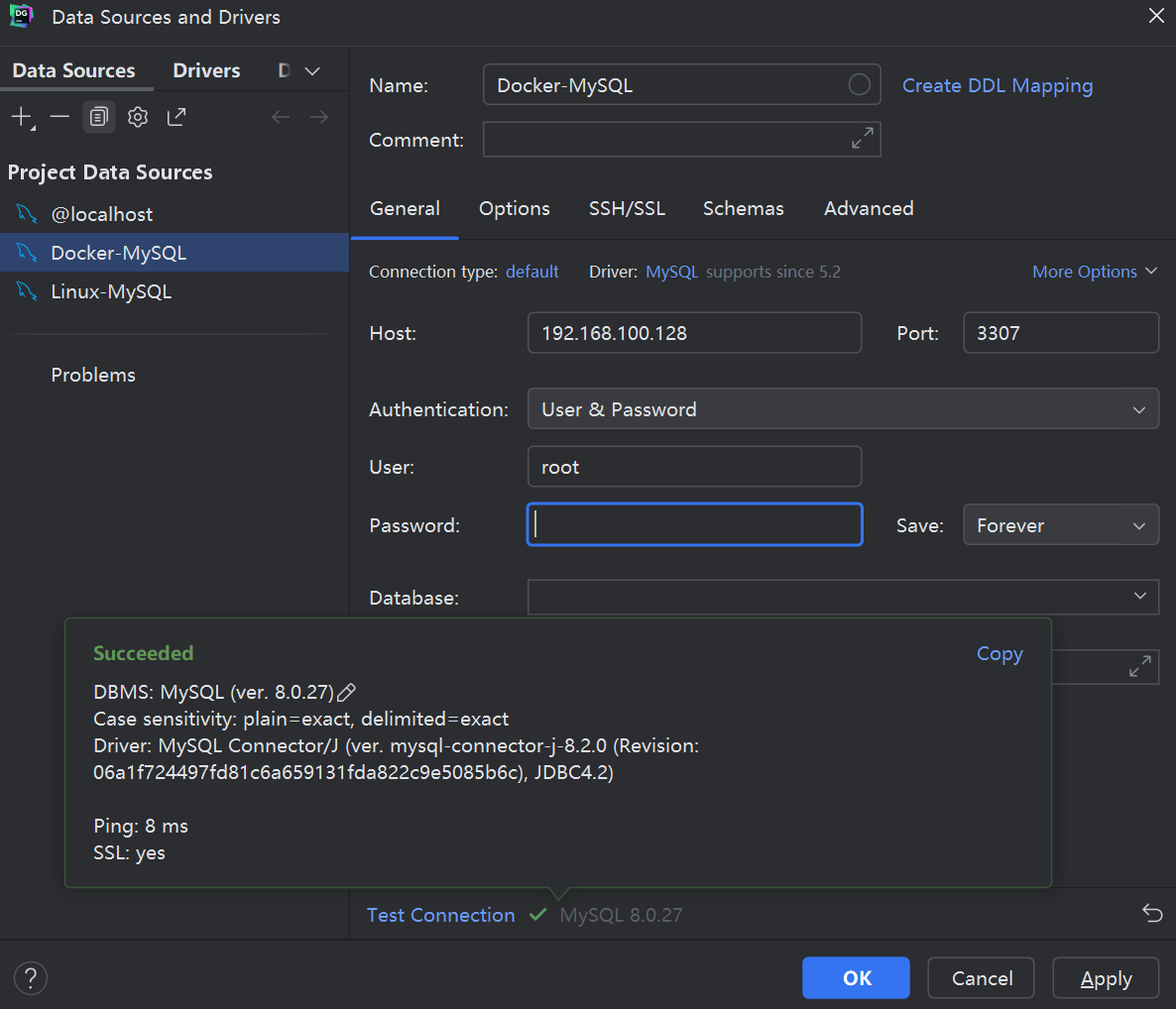This screenshot has height=1009, width=1176.
Task: Open the Problems entry
Action: (x=93, y=375)
